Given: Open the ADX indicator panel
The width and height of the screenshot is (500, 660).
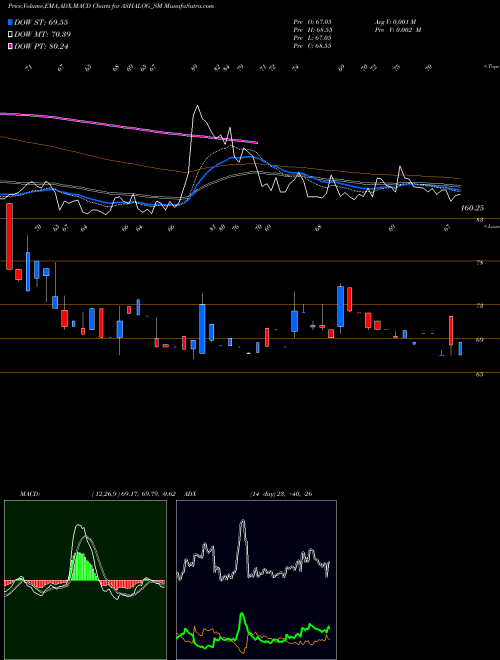Looking at the screenshot, I should 256,580.
